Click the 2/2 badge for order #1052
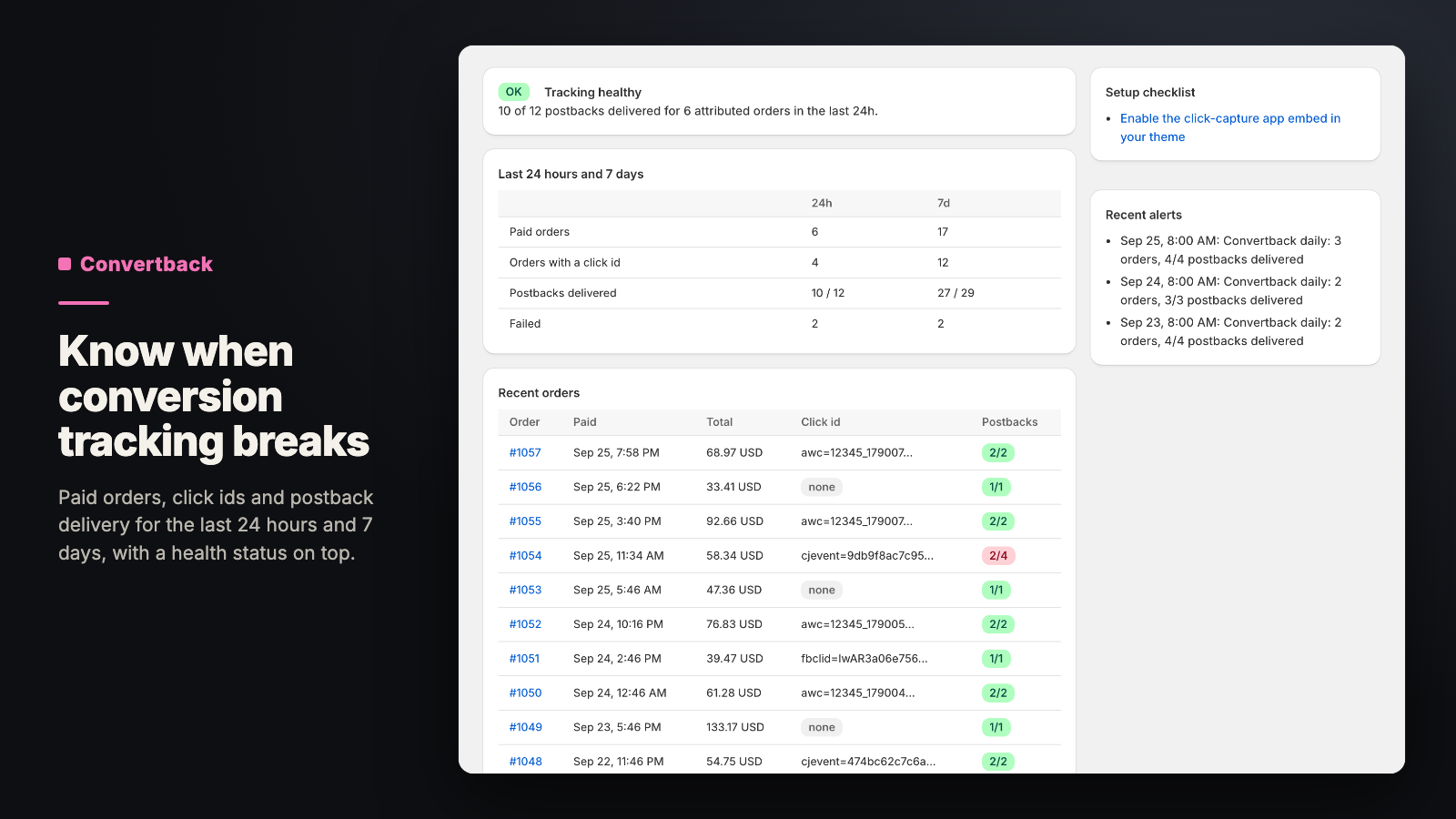 tap(998, 624)
